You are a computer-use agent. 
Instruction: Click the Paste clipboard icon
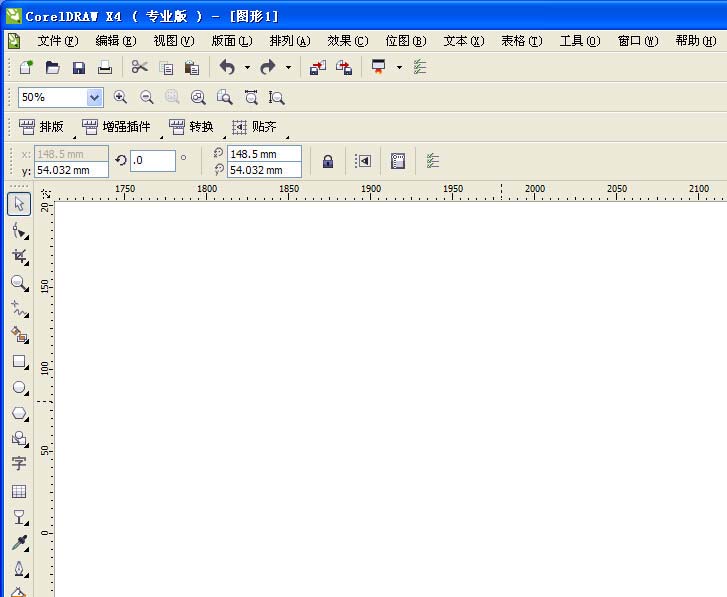click(x=192, y=68)
